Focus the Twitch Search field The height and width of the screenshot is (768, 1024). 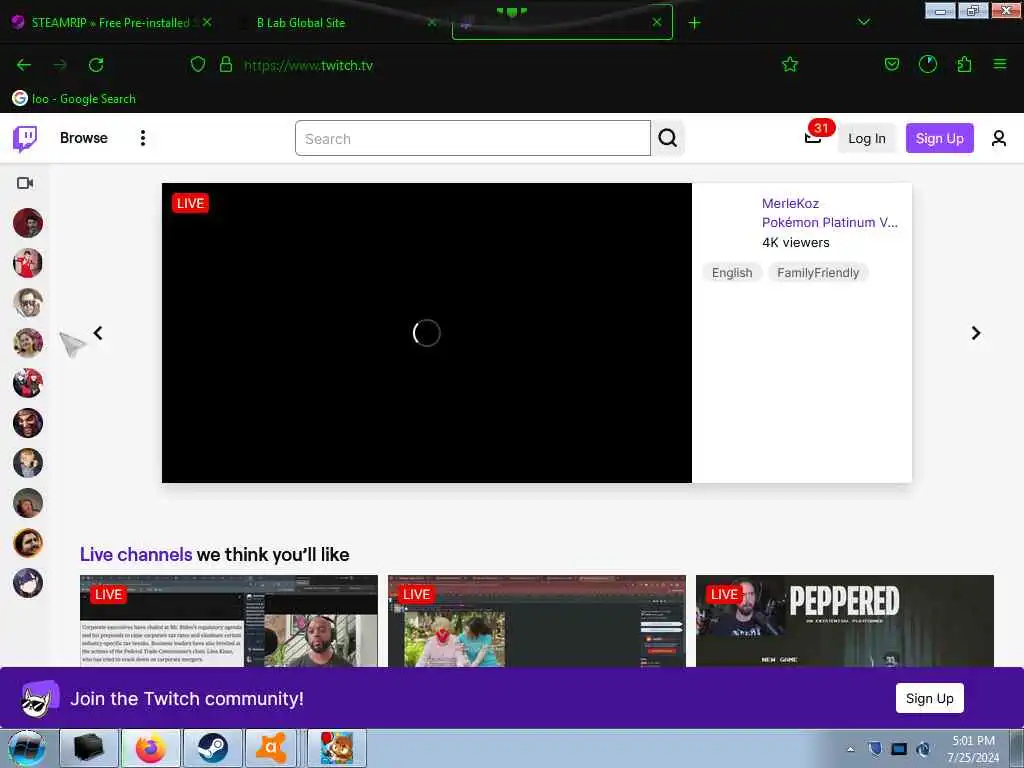click(x=473, y=138)
